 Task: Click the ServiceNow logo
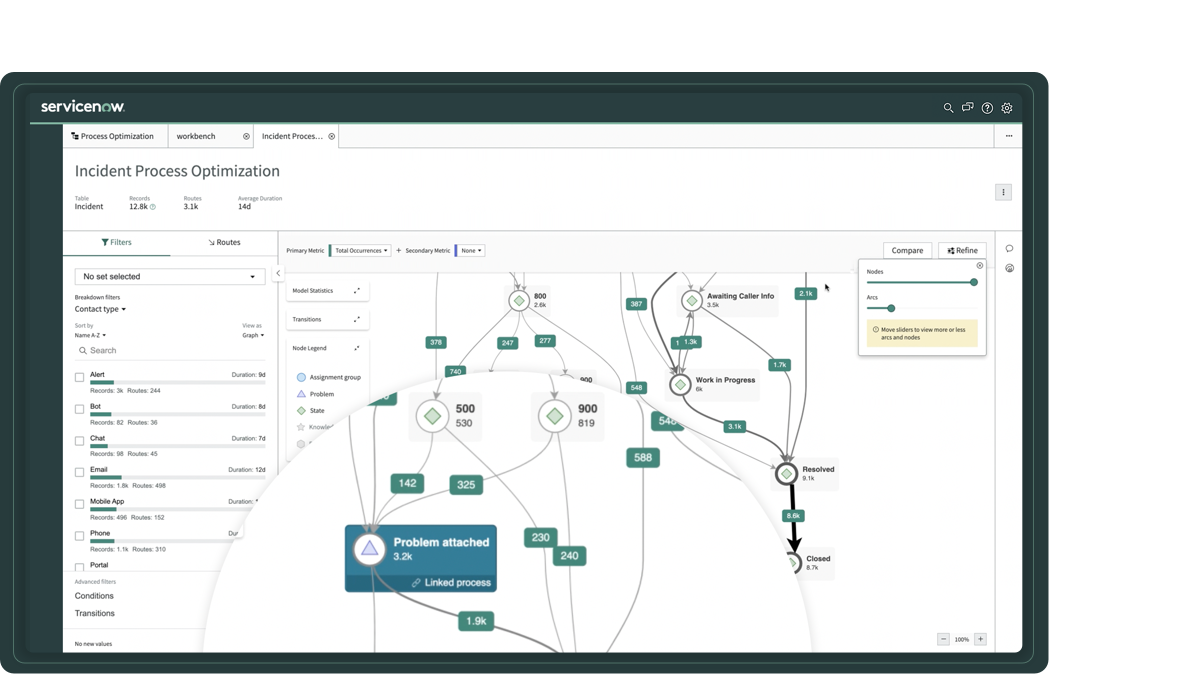click(83, 106)
